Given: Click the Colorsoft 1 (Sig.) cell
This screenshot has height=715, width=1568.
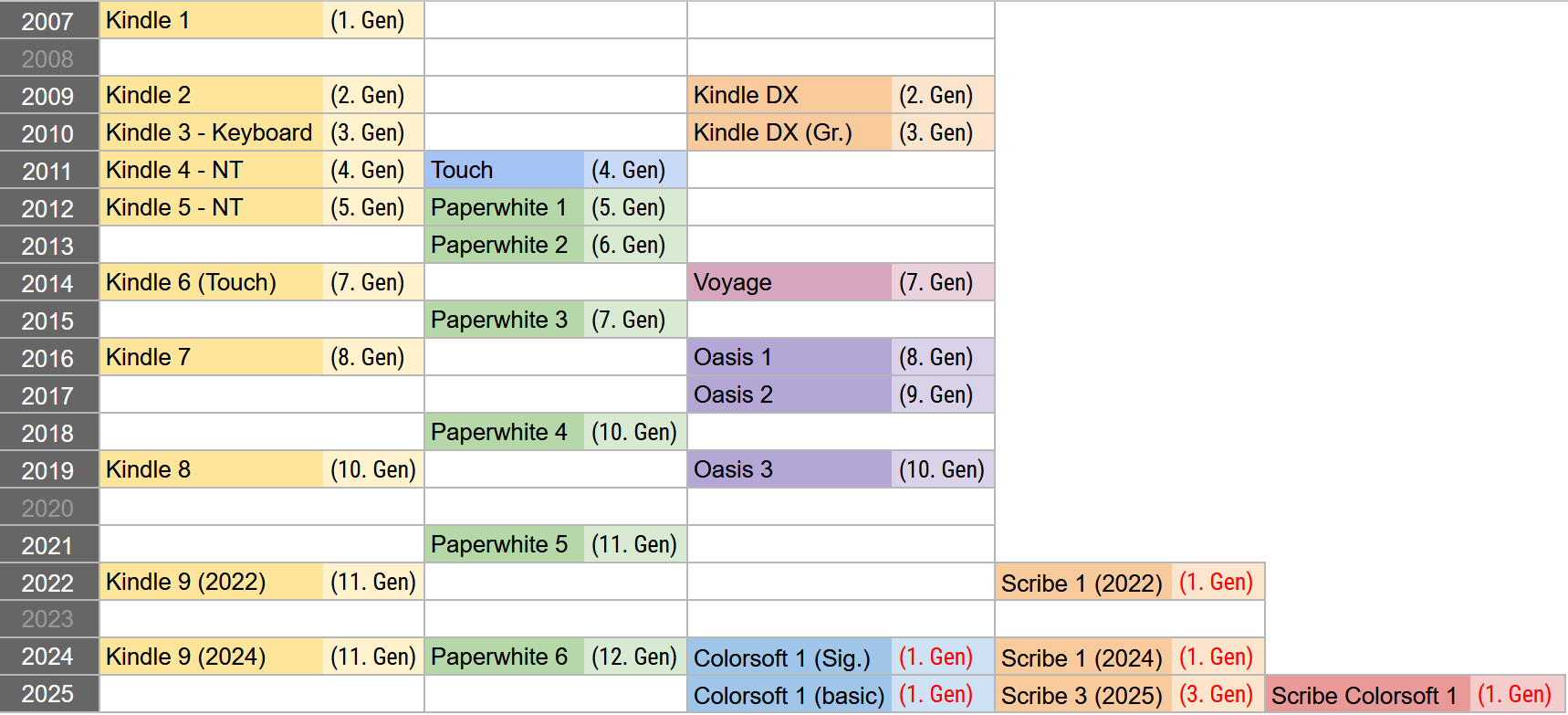Looking at the screenshot, I should pyautogui.click(x=789, y=657).
